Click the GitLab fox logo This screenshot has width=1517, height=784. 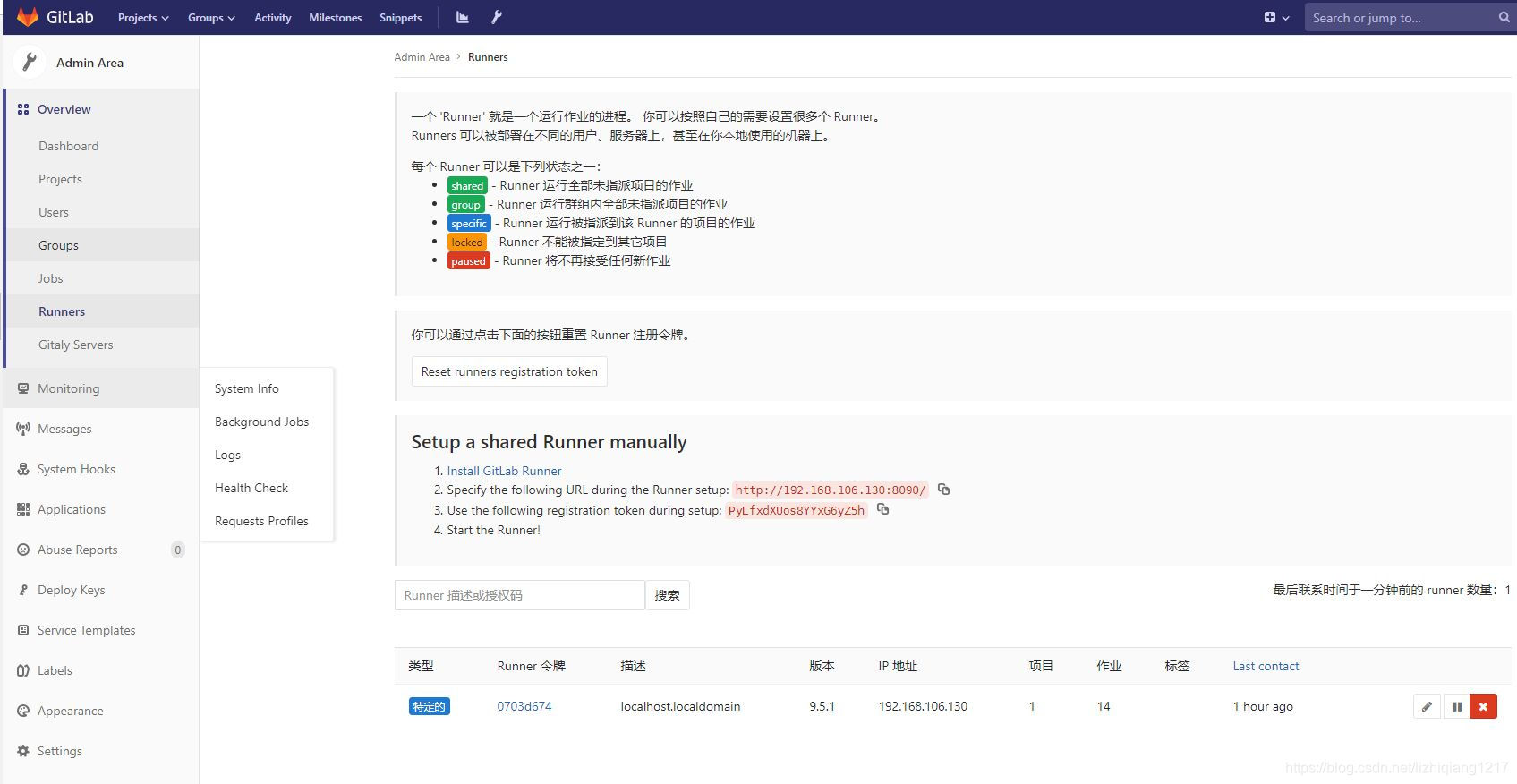28,17
